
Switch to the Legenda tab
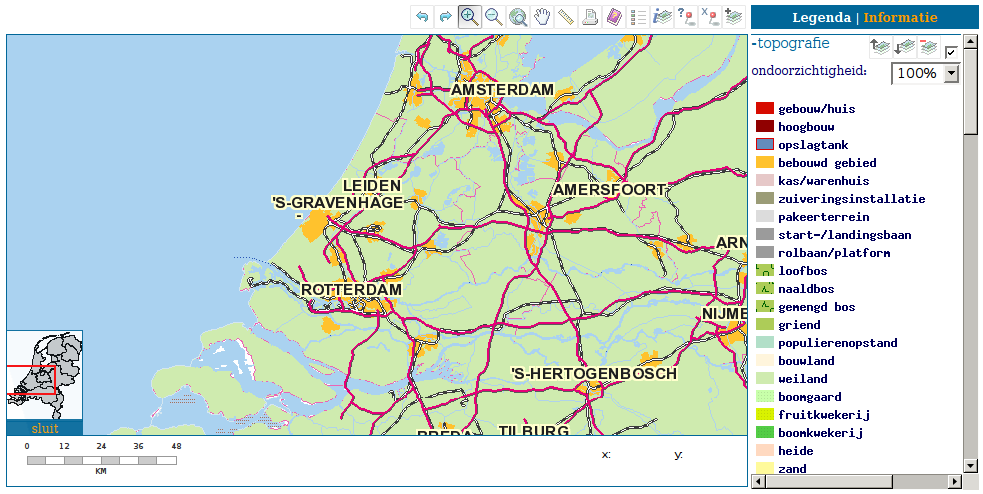coord(820,17)
